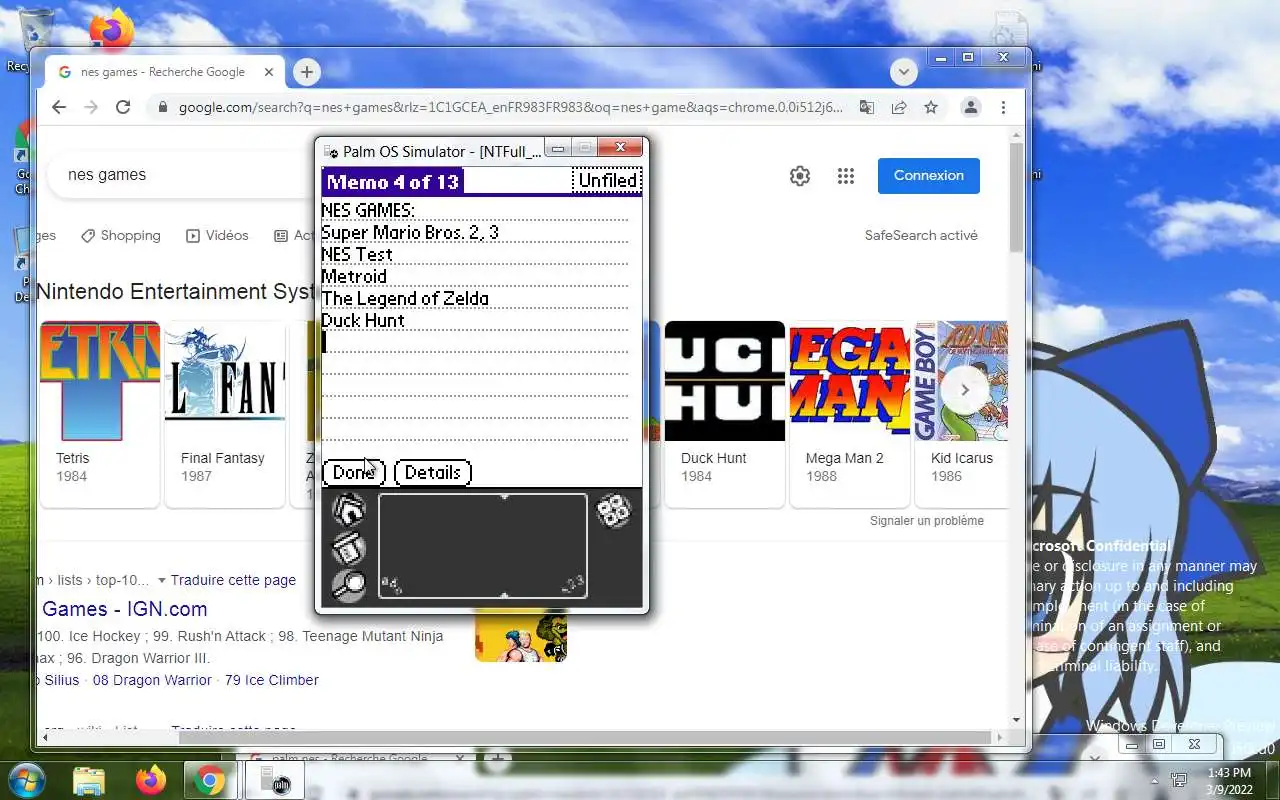Bookmark this page with the star icon
Image resolution: width=1280 pixels, height=800 pixels.
[931, 107]
